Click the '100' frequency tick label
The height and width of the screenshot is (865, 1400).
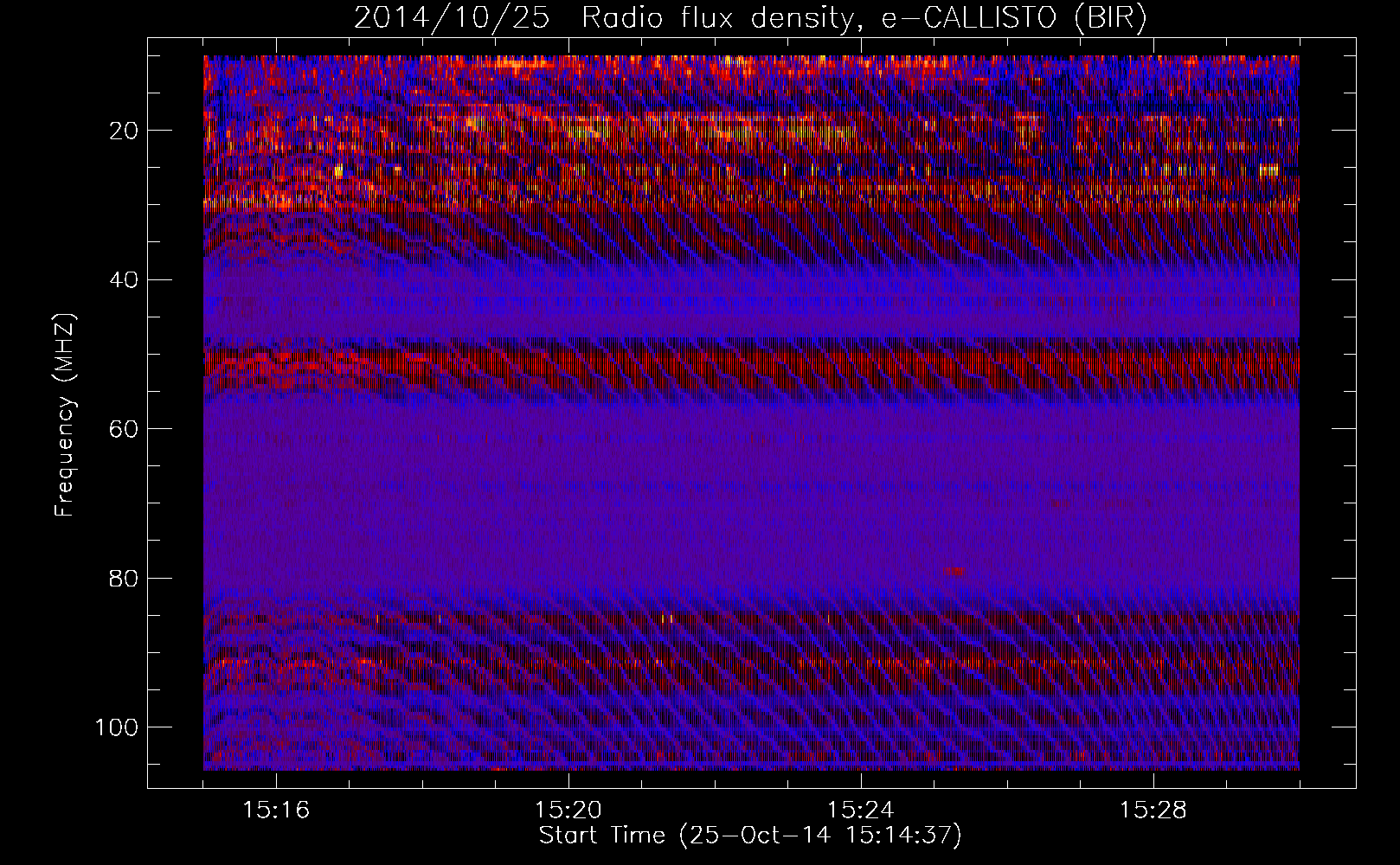tap(117, 727)
